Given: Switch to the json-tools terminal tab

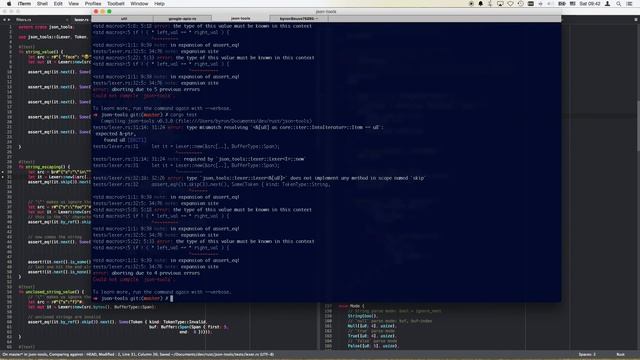Looking at the screenshot, I should (240, 18).
